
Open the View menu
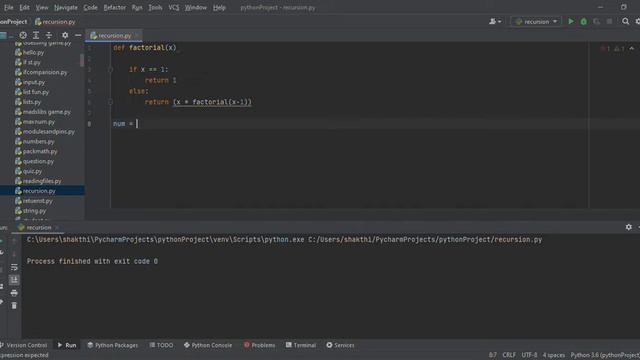pos(42,7)
